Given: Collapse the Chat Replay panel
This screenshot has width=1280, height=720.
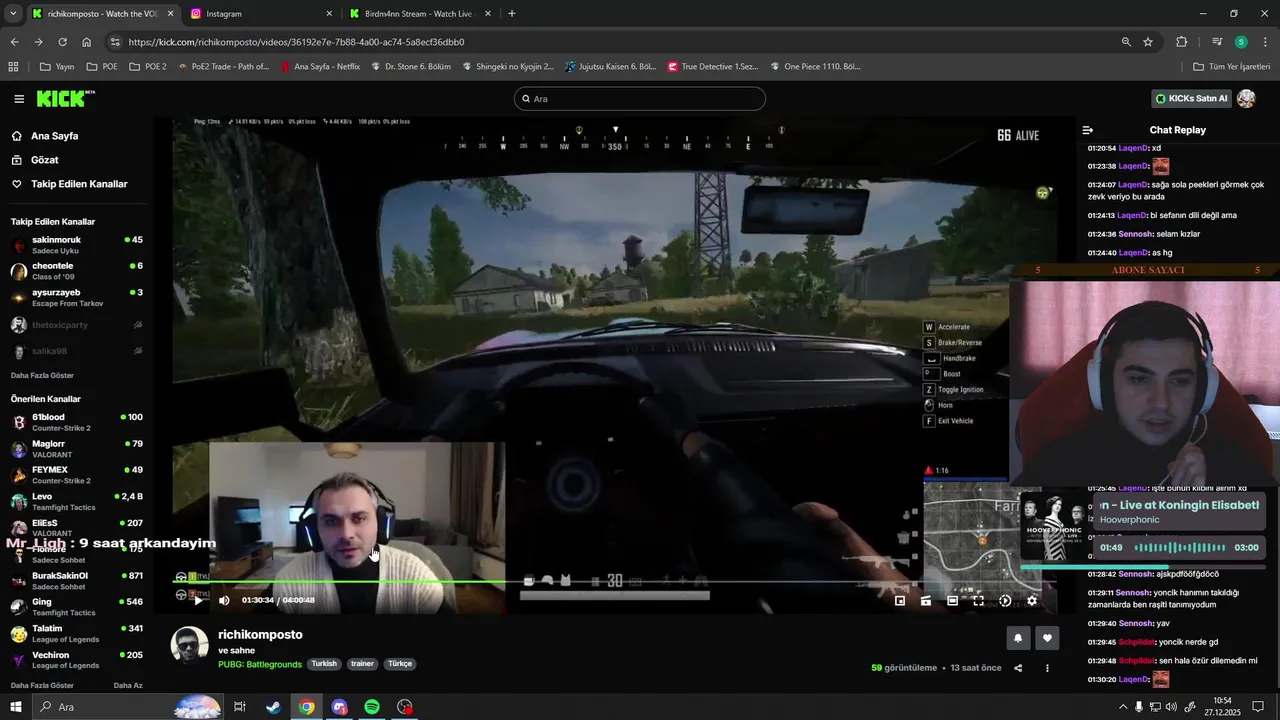Looking at the screenshot, I should (1088, 130).
